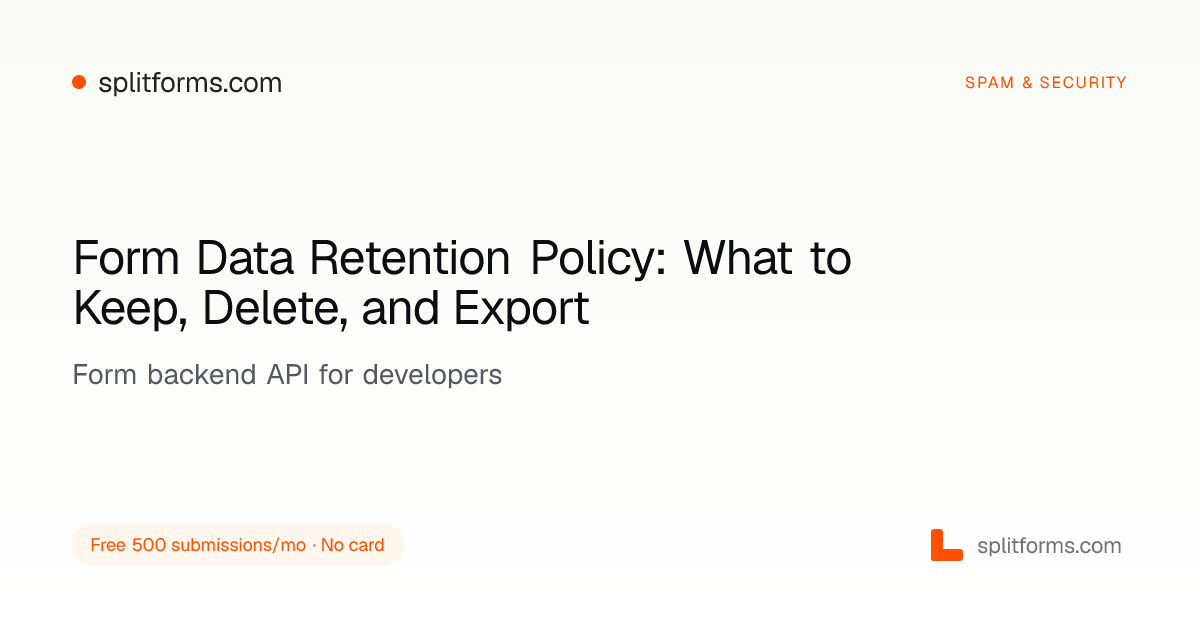Click the orange L-shaped splitforms logo icon

tap(947, 545)
